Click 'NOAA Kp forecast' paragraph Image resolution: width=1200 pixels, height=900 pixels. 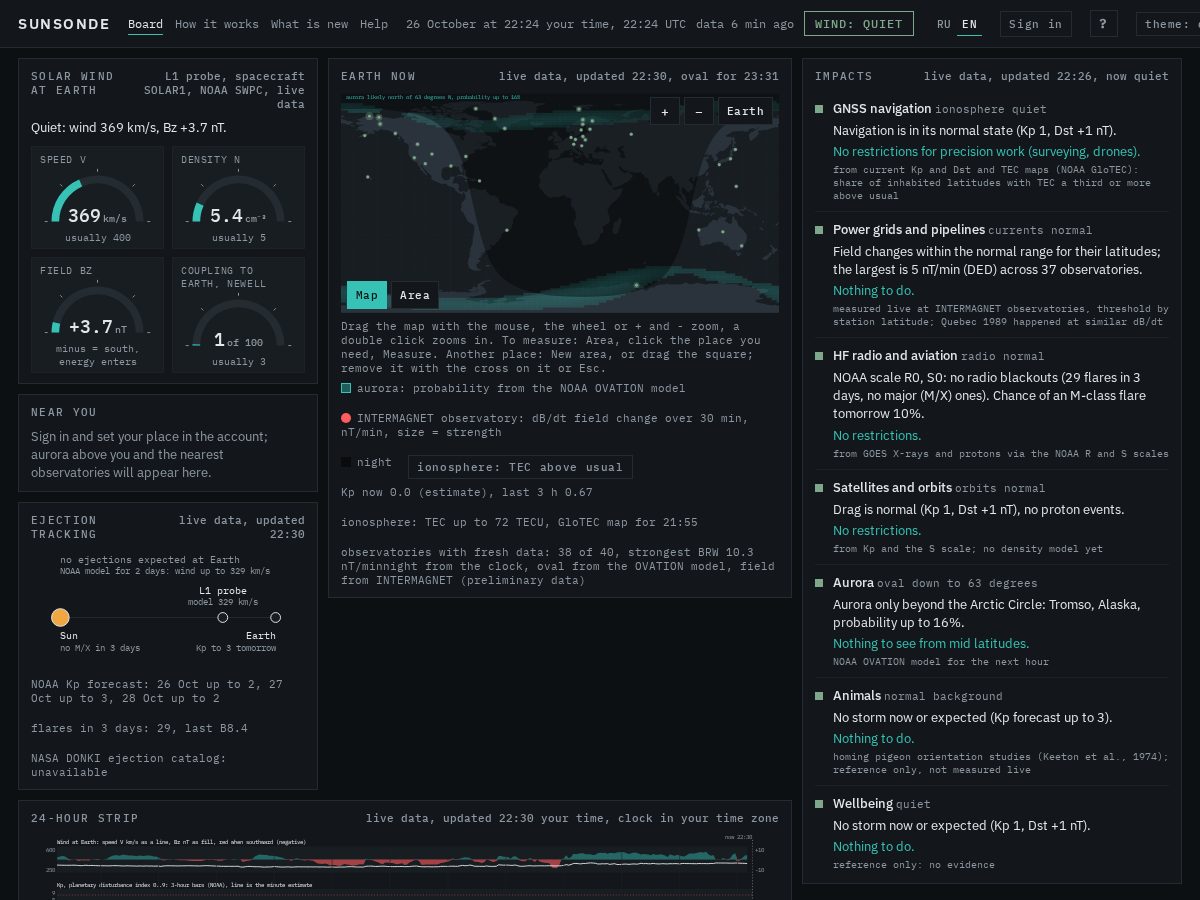(157, 691)
